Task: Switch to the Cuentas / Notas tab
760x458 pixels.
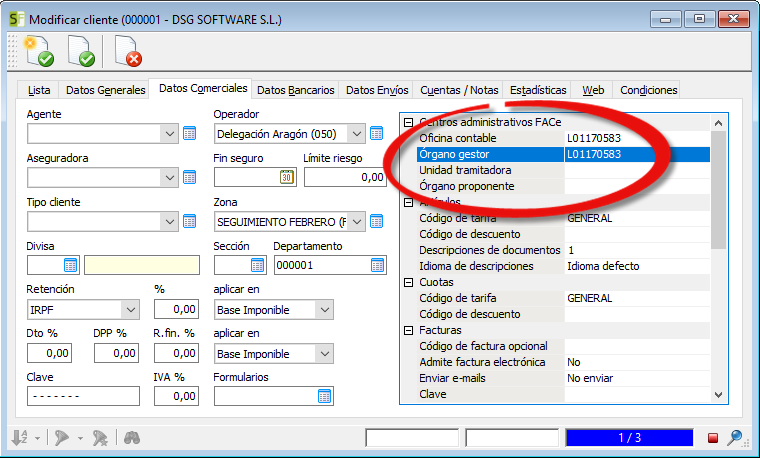Action: click(x=459, y=90)
